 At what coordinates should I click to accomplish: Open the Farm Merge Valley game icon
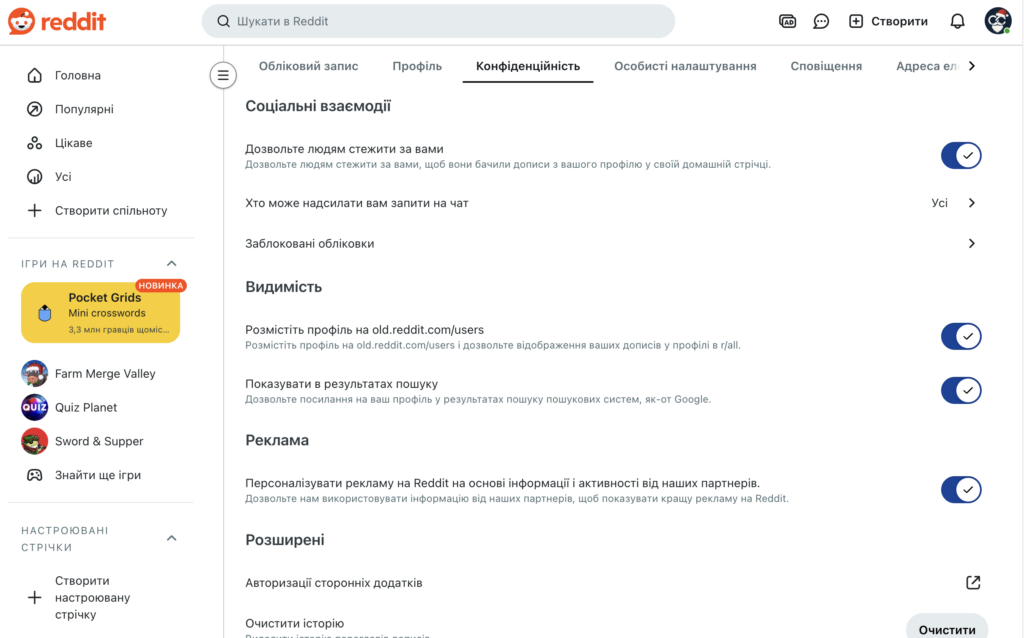coord(35,373)
